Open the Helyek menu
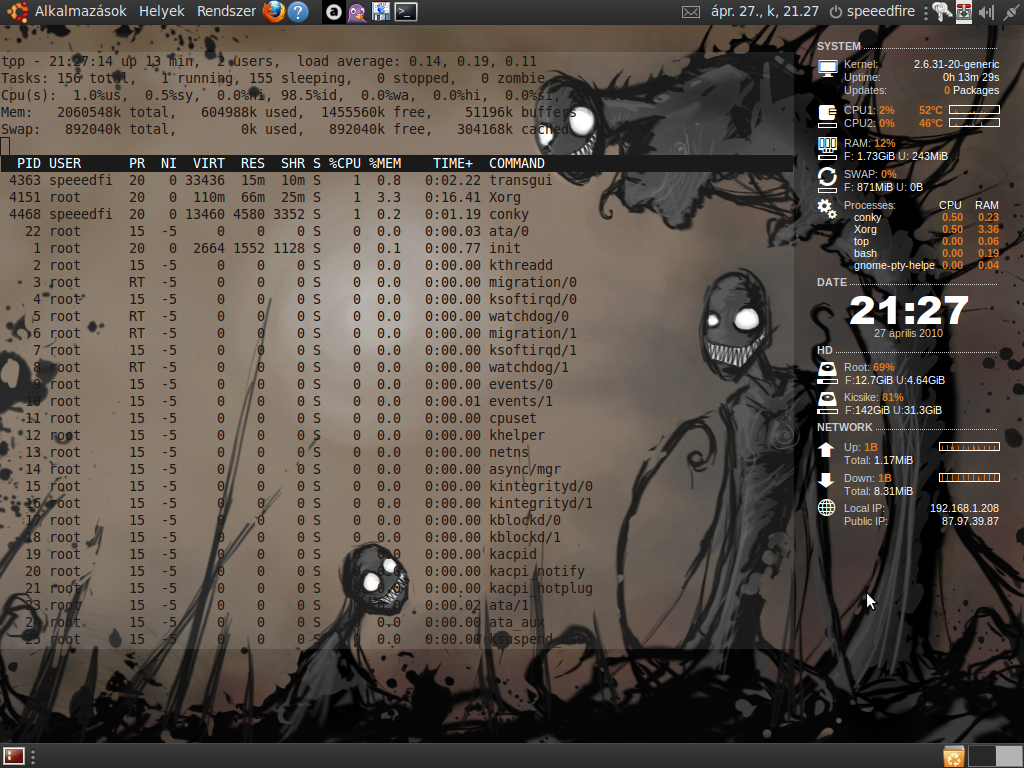Image resolution: width=1024 pixels, height=768 pixels. tap(161, 11)
